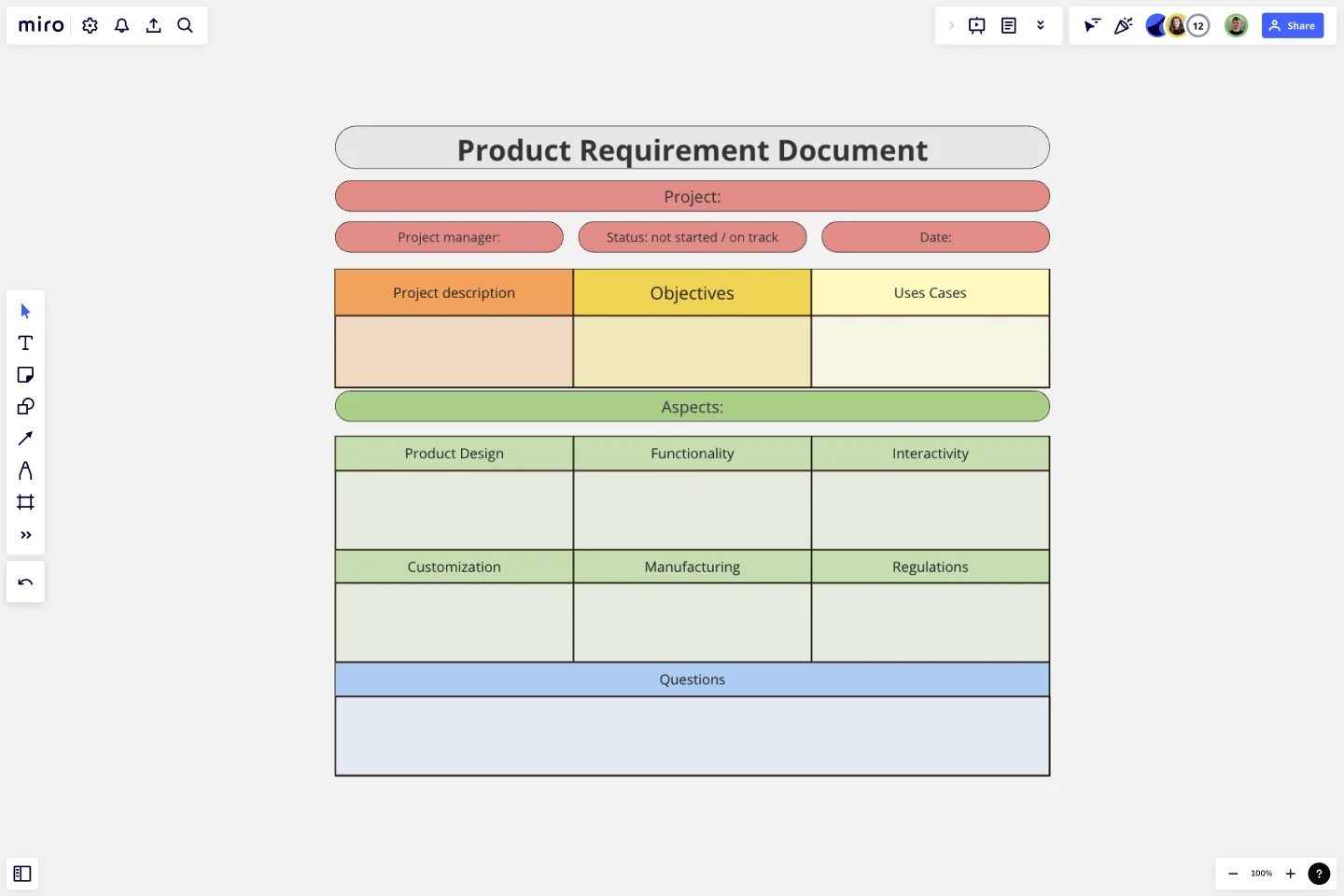Viewport: 1344px width, 896px height.
Task: Select the Regulations header
Action: pos(931,567)
